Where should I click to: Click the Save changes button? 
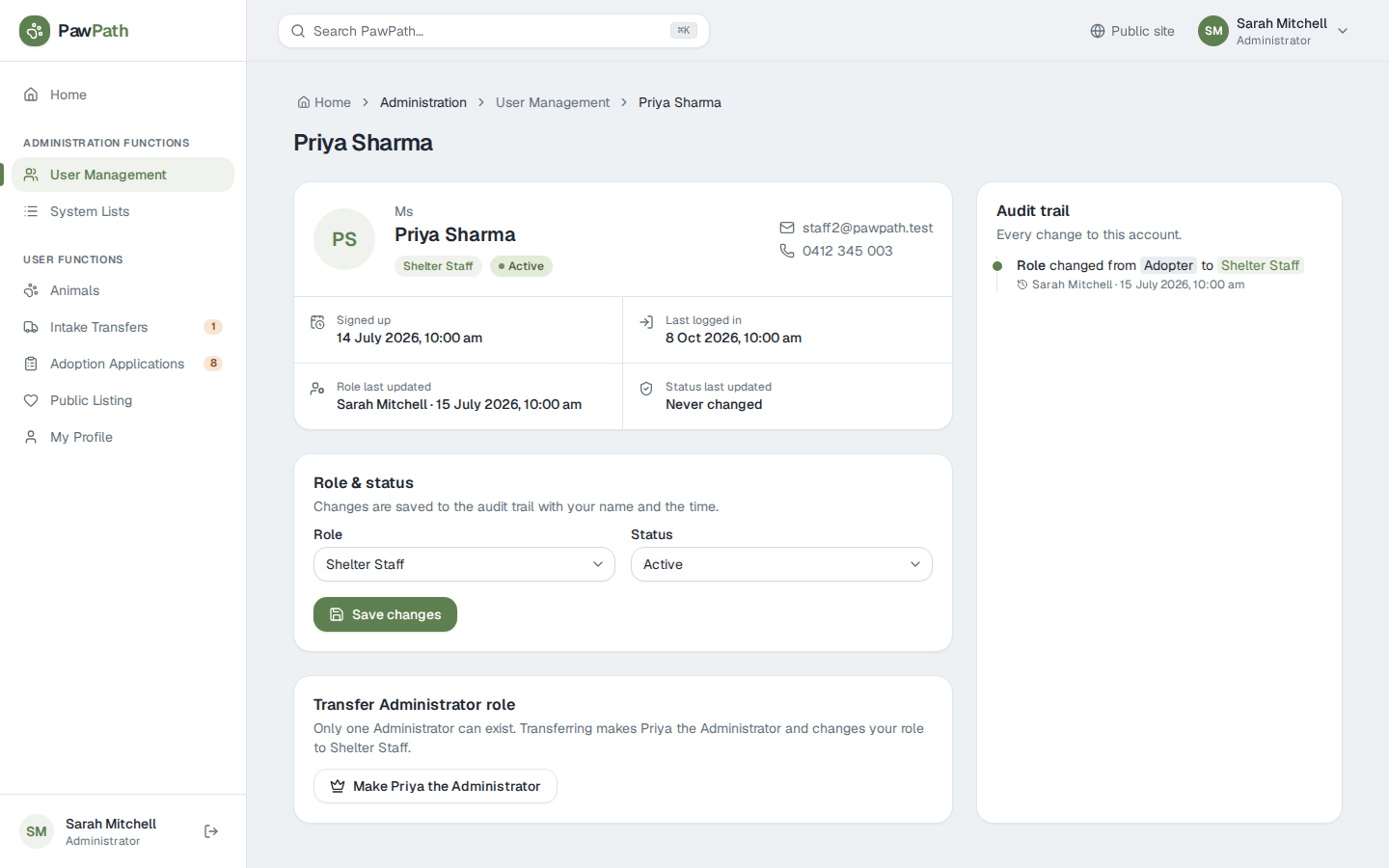(x=385, y=614)
